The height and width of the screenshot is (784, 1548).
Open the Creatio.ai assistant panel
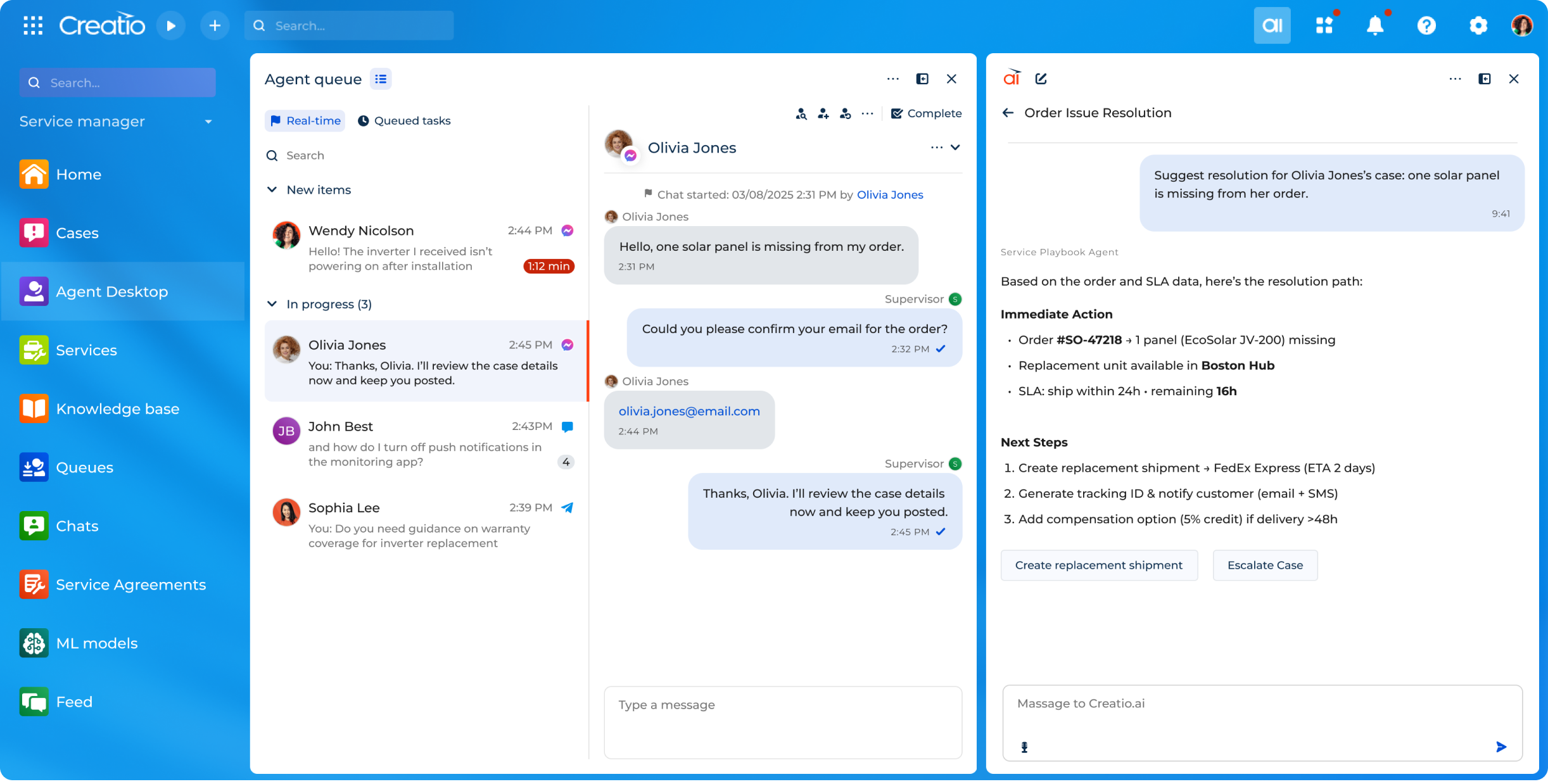click(x=1272, y=25)
